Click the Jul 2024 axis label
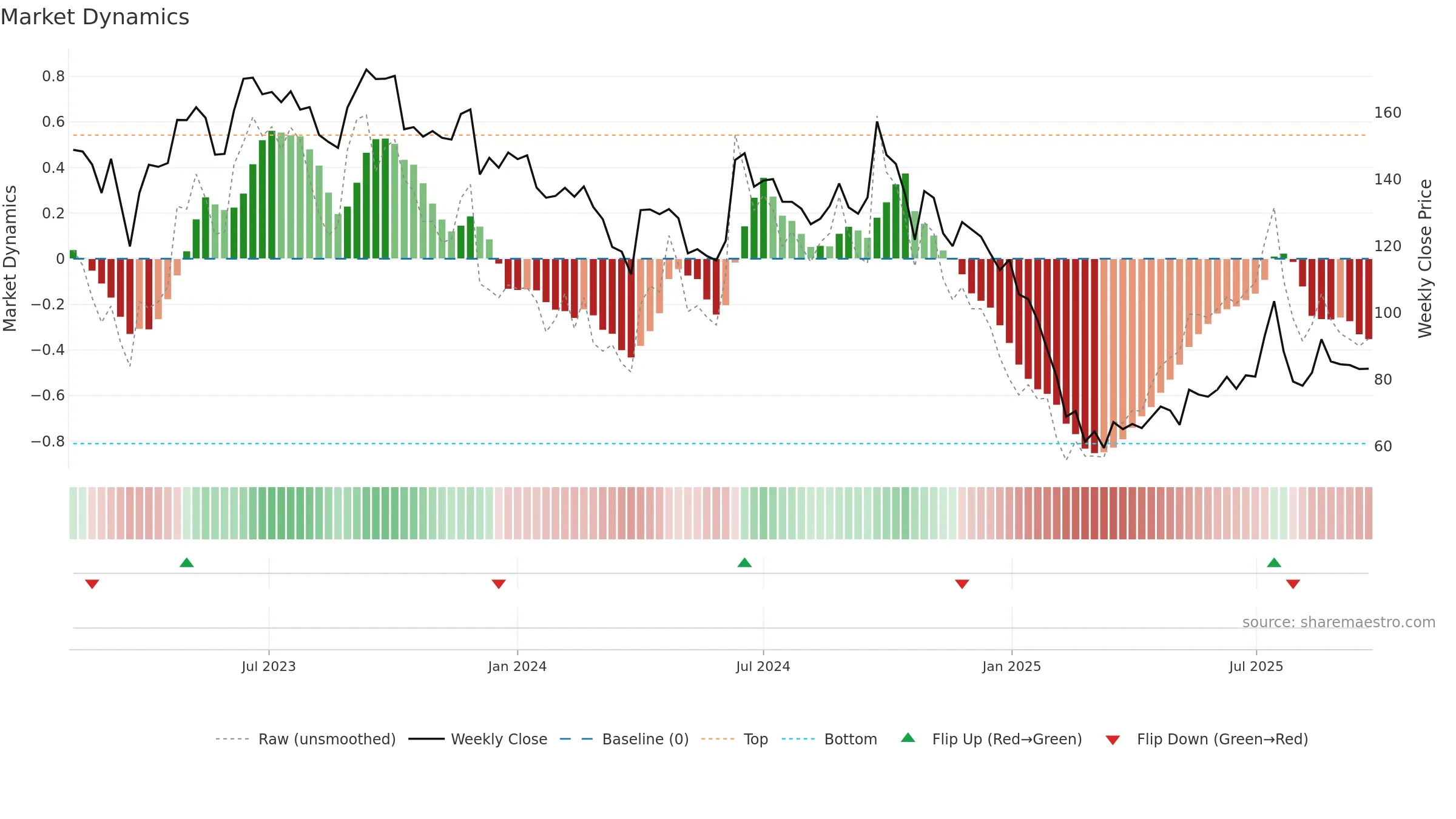 click(x=763, y=666)
